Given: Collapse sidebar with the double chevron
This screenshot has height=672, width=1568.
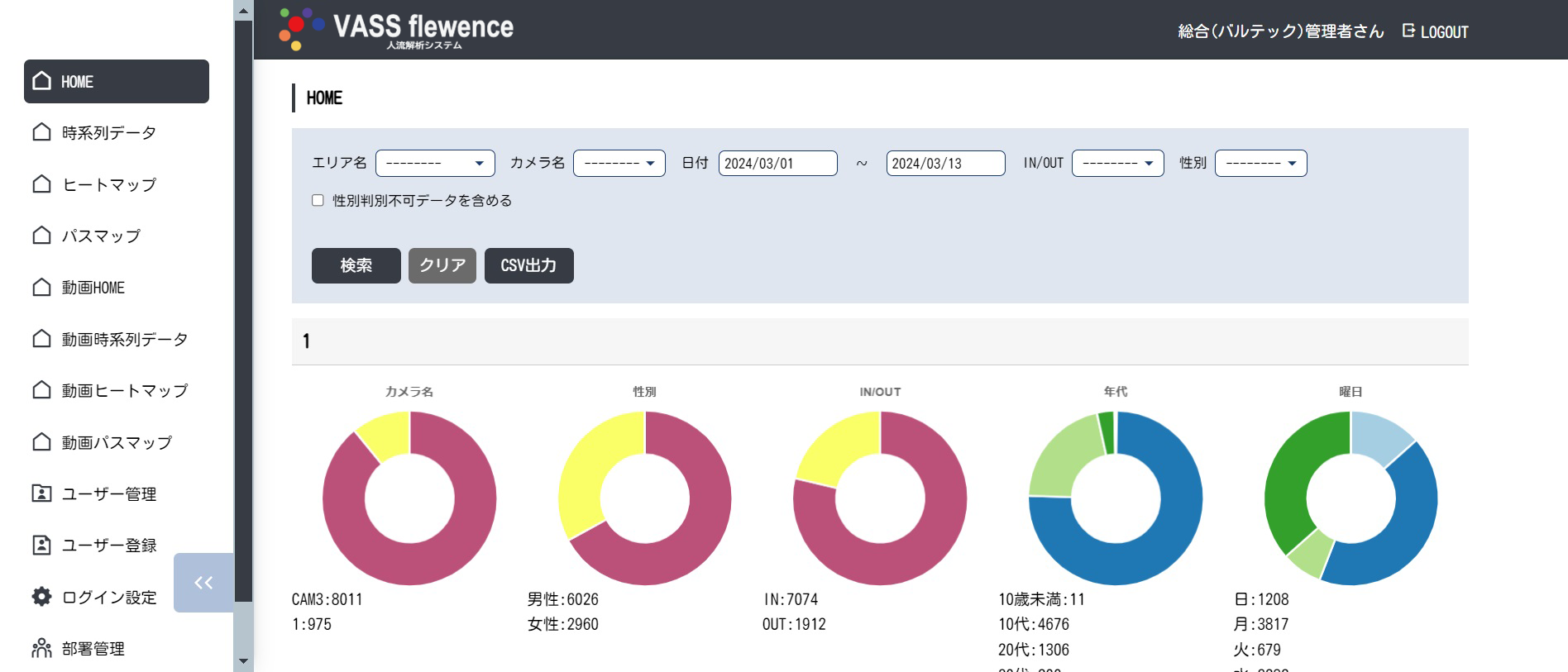Looking at the screenshot, I should pos(203,583).
